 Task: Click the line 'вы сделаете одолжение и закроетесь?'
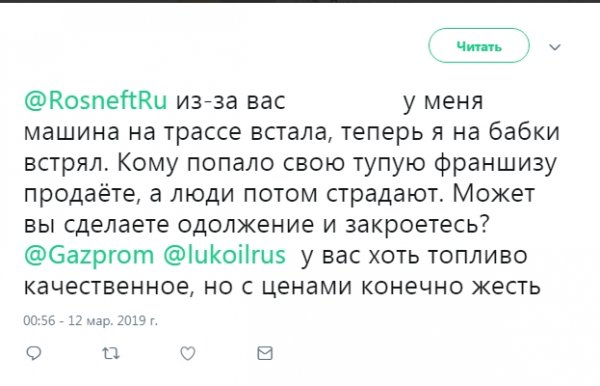(x=257, y=225)
